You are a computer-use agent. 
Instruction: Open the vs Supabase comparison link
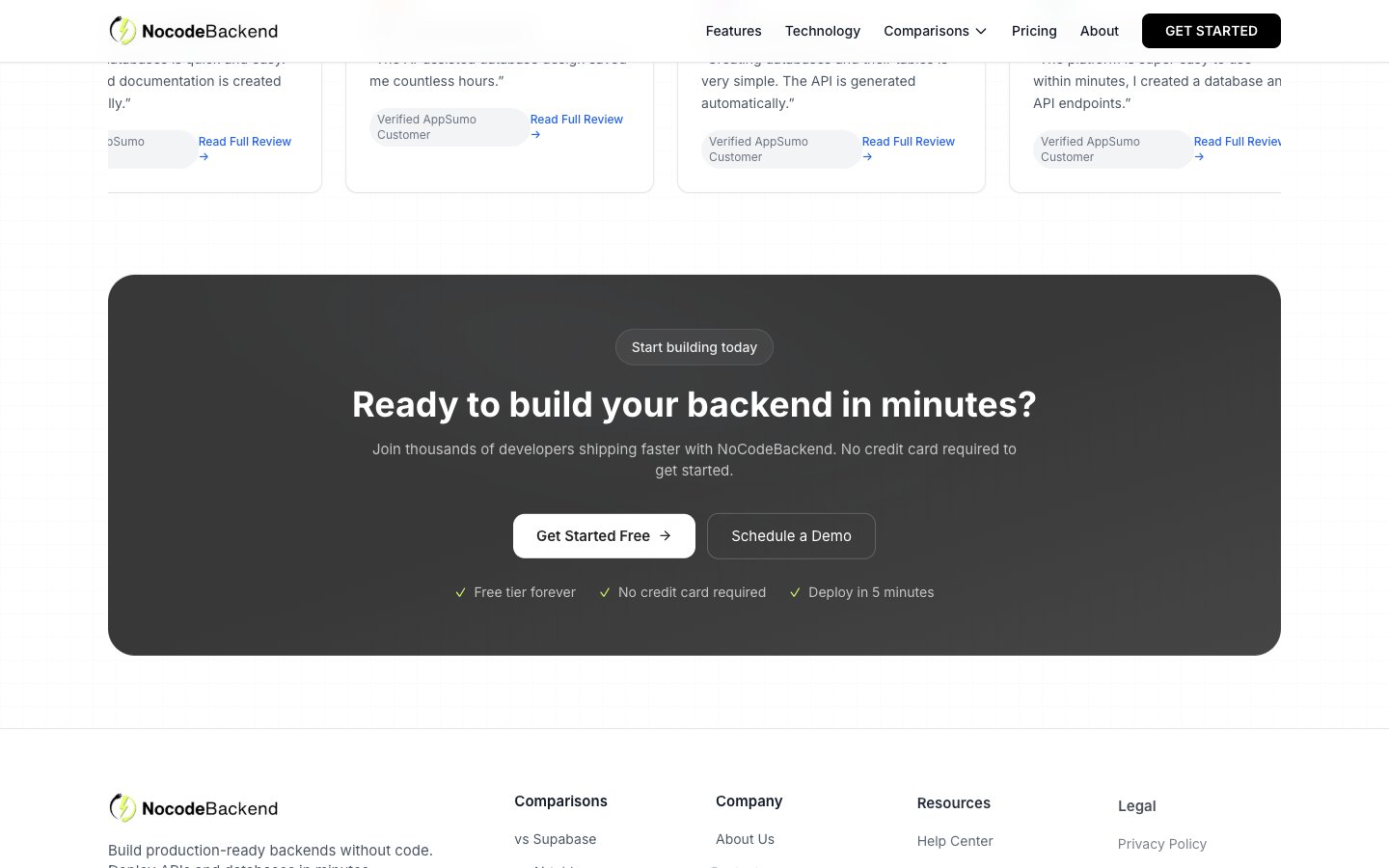tap(556, 839)
